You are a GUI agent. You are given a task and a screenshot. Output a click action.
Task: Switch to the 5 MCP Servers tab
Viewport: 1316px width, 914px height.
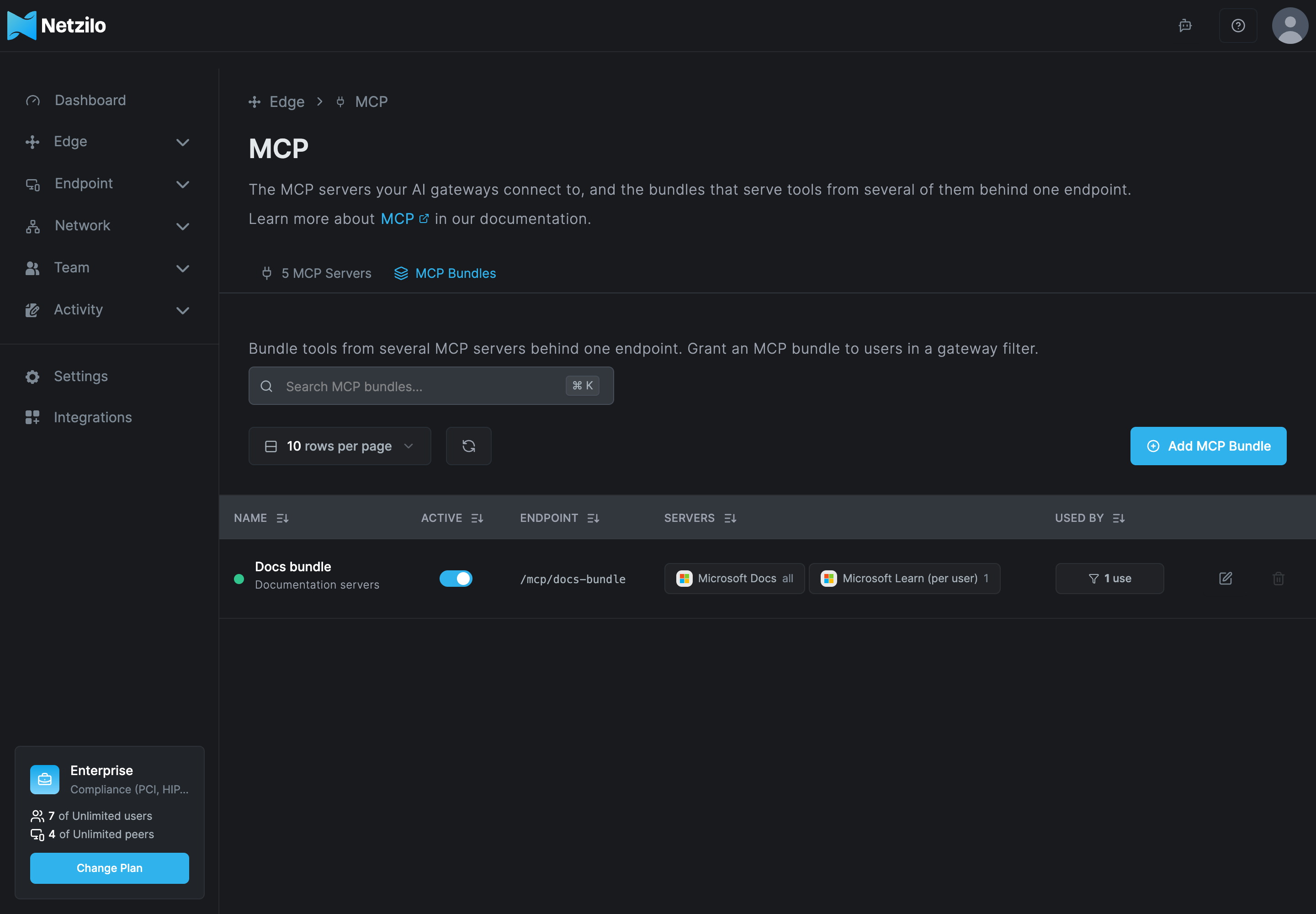(316, 273)
